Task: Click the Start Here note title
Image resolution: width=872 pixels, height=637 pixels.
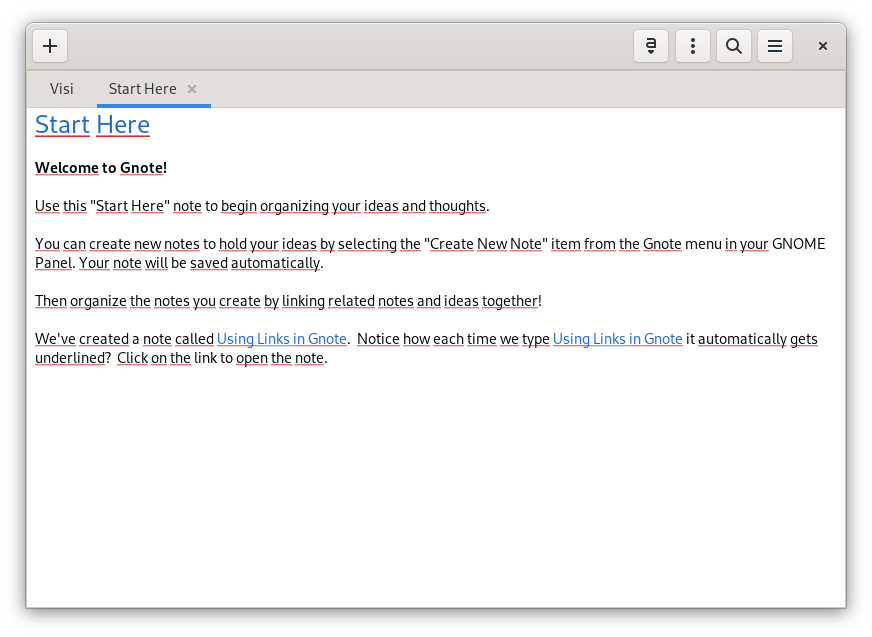Action: click(x=92, y=125)
